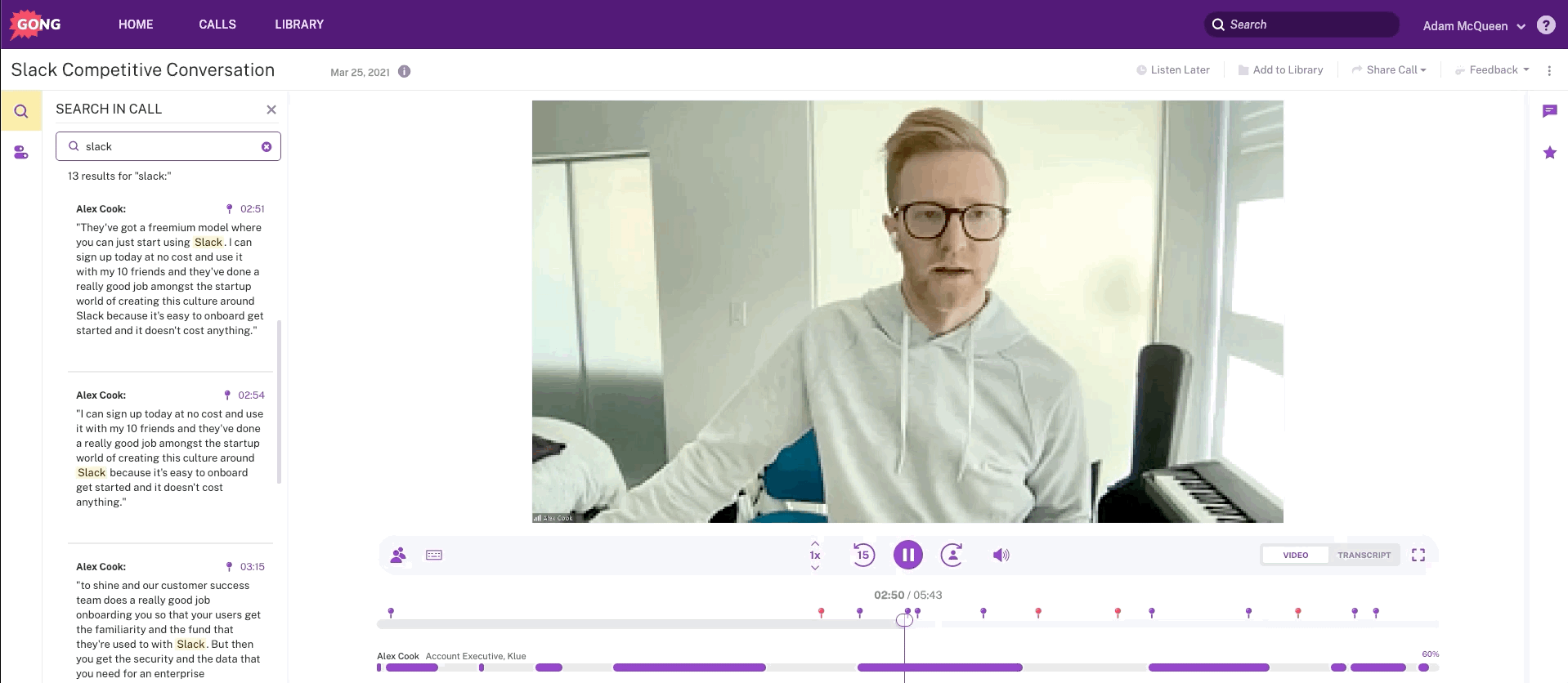Clear the slack search text
The image size is (1568, 683).
[x=267, y=147]
